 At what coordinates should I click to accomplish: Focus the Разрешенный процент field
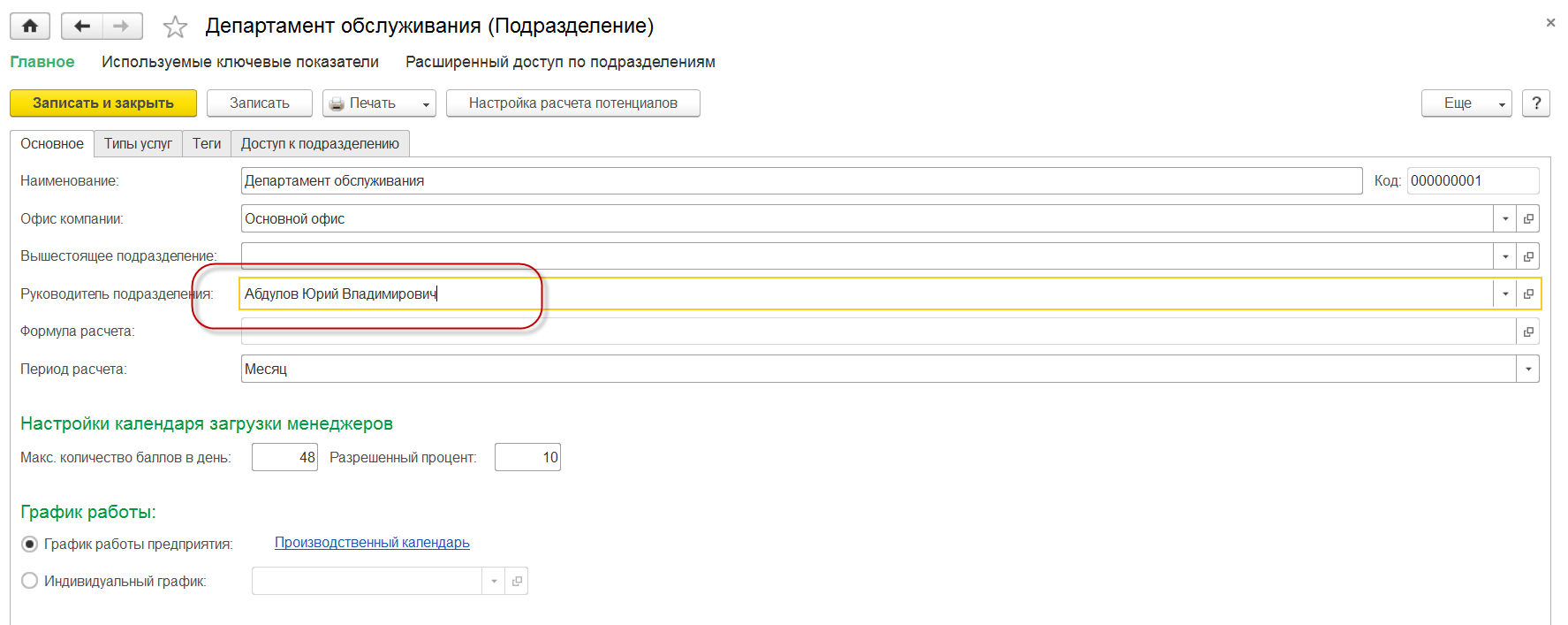(x=527, y=457)
